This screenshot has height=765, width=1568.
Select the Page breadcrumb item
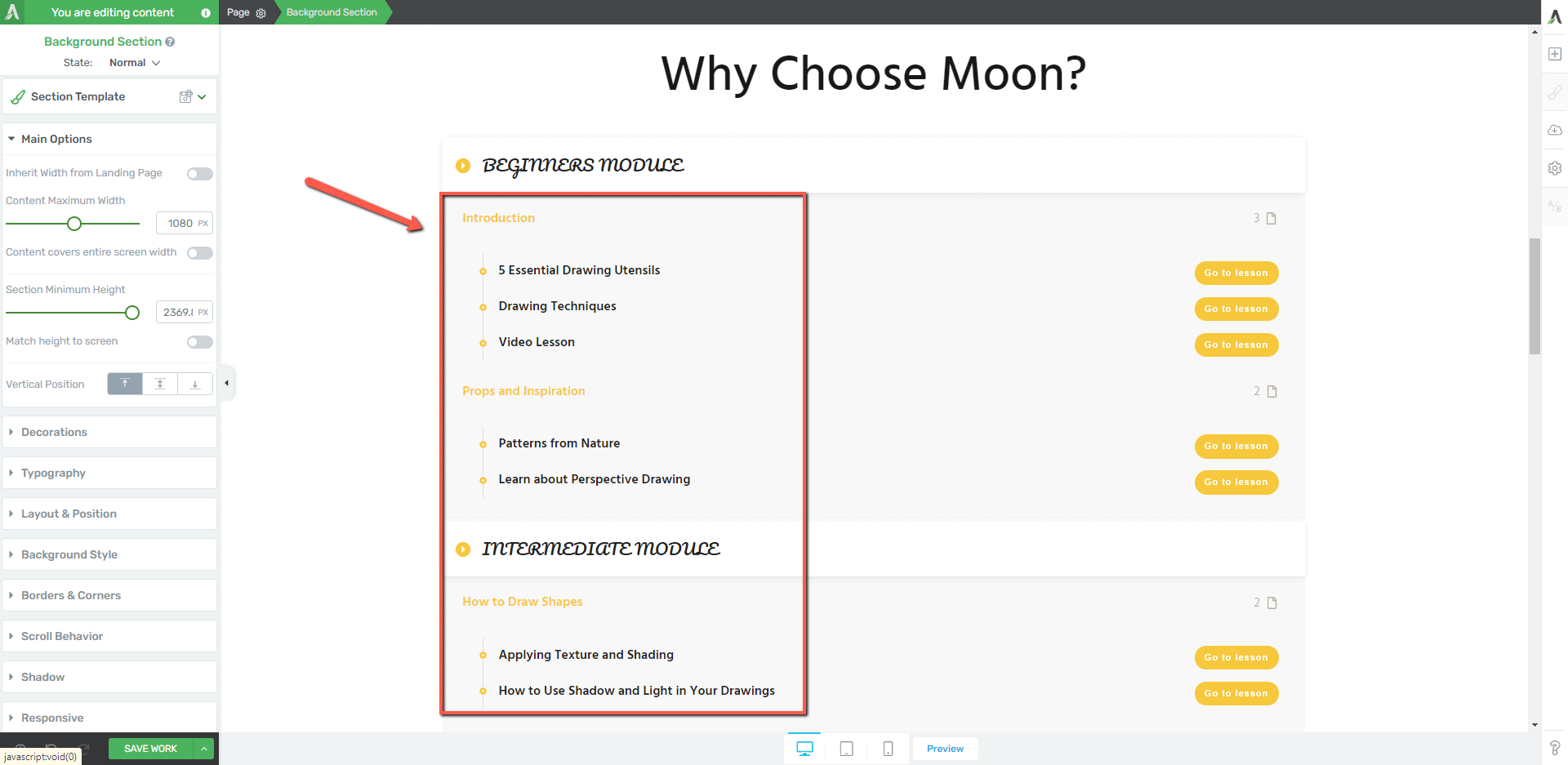[238, 12]
